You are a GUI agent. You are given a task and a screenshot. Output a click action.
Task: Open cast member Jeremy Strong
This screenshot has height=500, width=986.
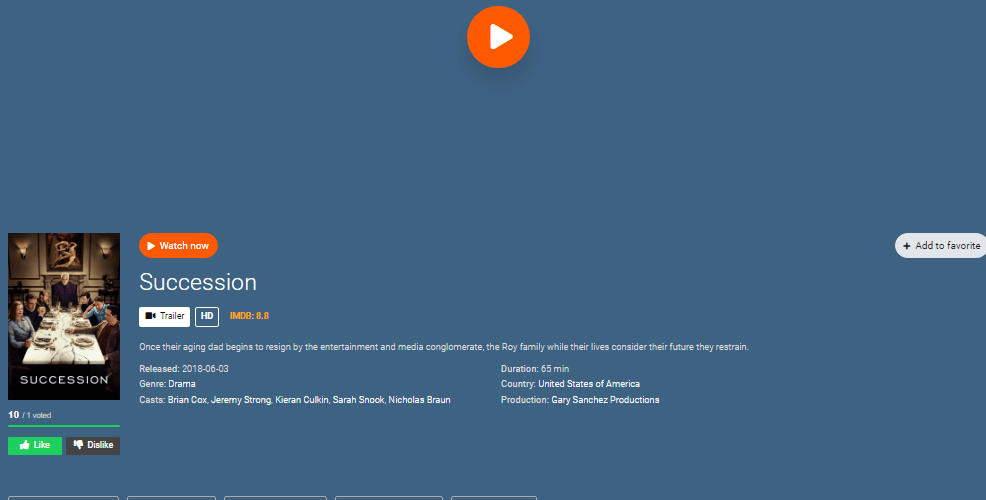coord(241,400)
